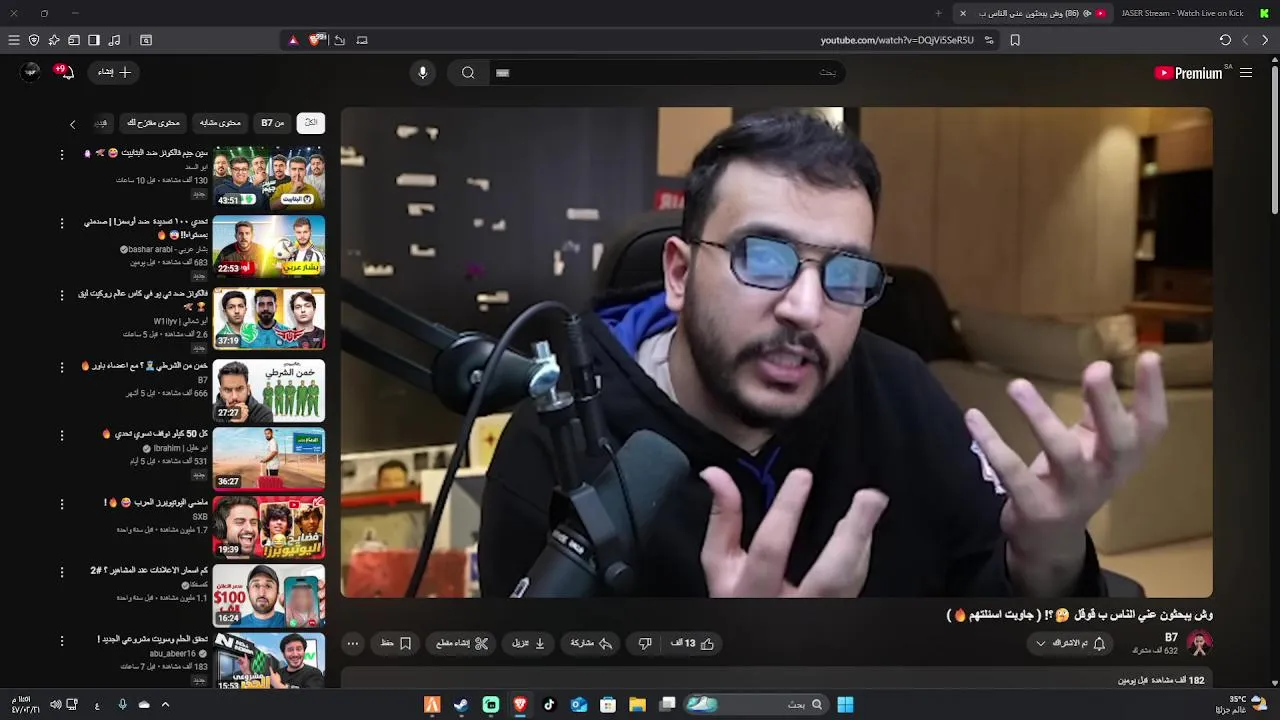Image resolution: width=1280 pixels, height=720 pixels.
Task: Select the 'الكل' filter chip
Action: (311, 123)
